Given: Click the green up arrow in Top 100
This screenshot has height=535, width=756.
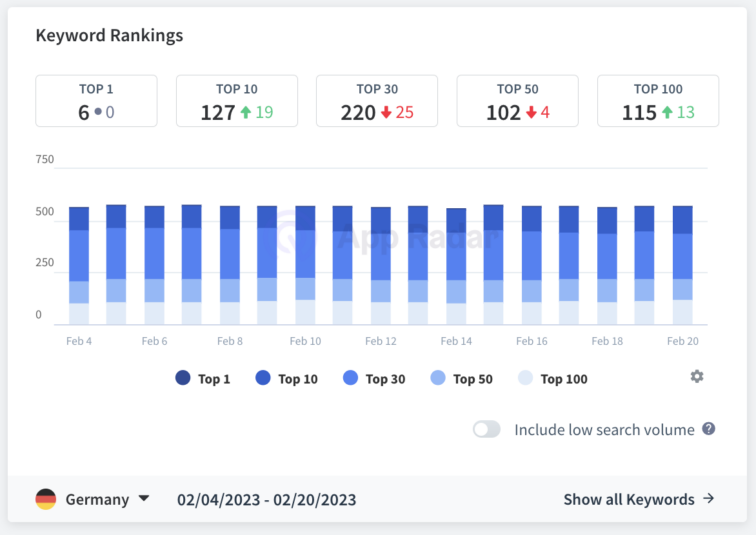Looking at the screenshot, I should pyautogui.click(x=666, y=113).
